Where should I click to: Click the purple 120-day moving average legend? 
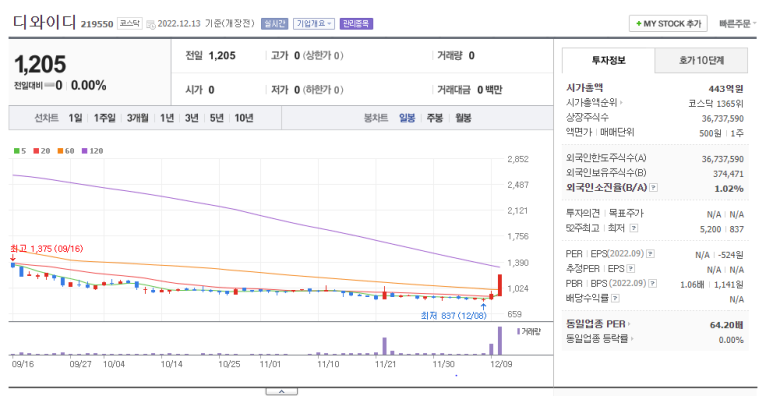(92, 151)
